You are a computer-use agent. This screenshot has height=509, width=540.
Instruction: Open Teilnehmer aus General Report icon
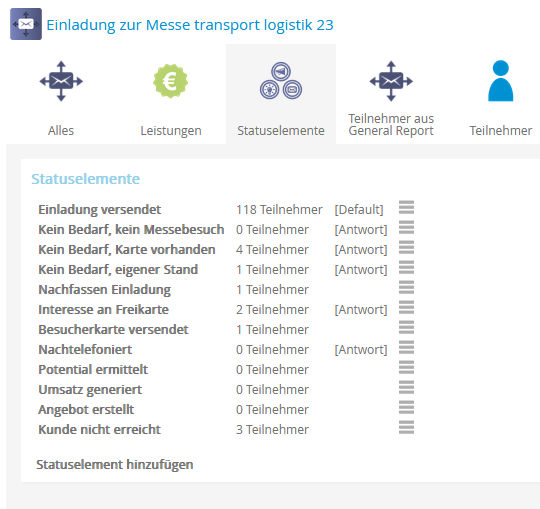[x=391, y=81]
